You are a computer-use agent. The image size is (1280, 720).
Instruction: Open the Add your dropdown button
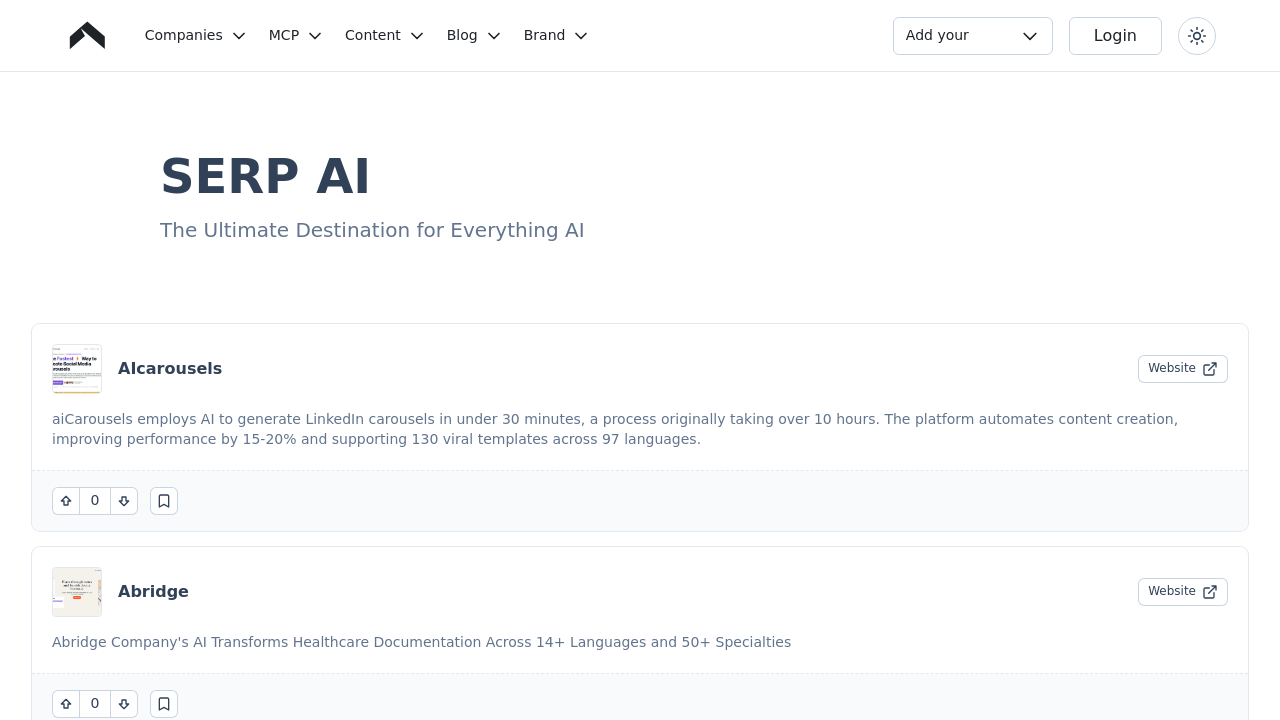(972, 36)
